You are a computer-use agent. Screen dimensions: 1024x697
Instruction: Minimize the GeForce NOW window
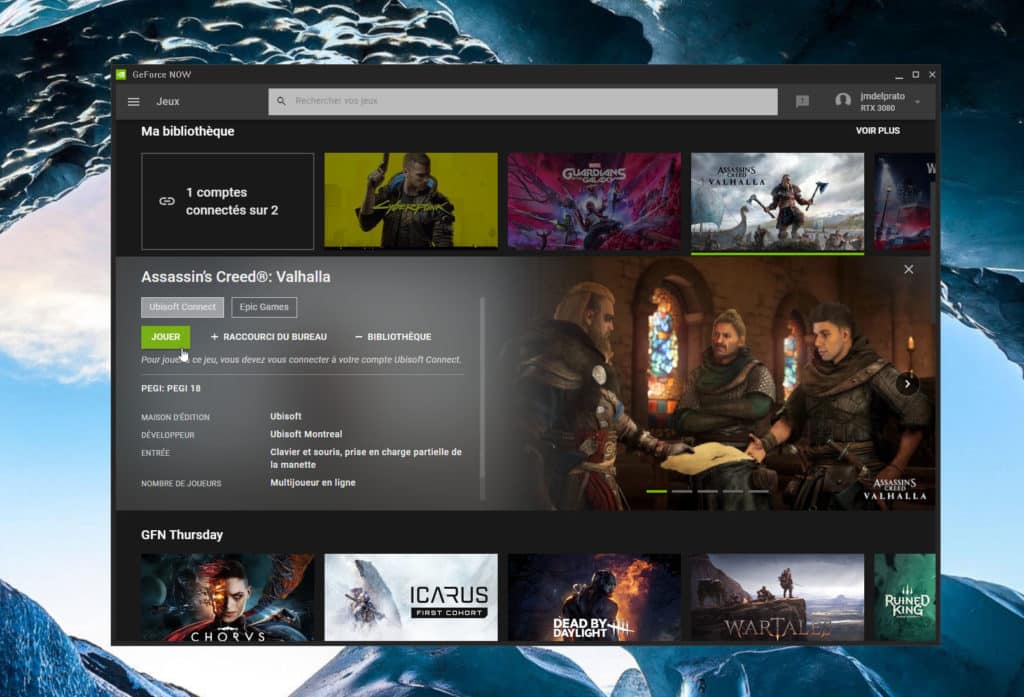tap(899, 75)
